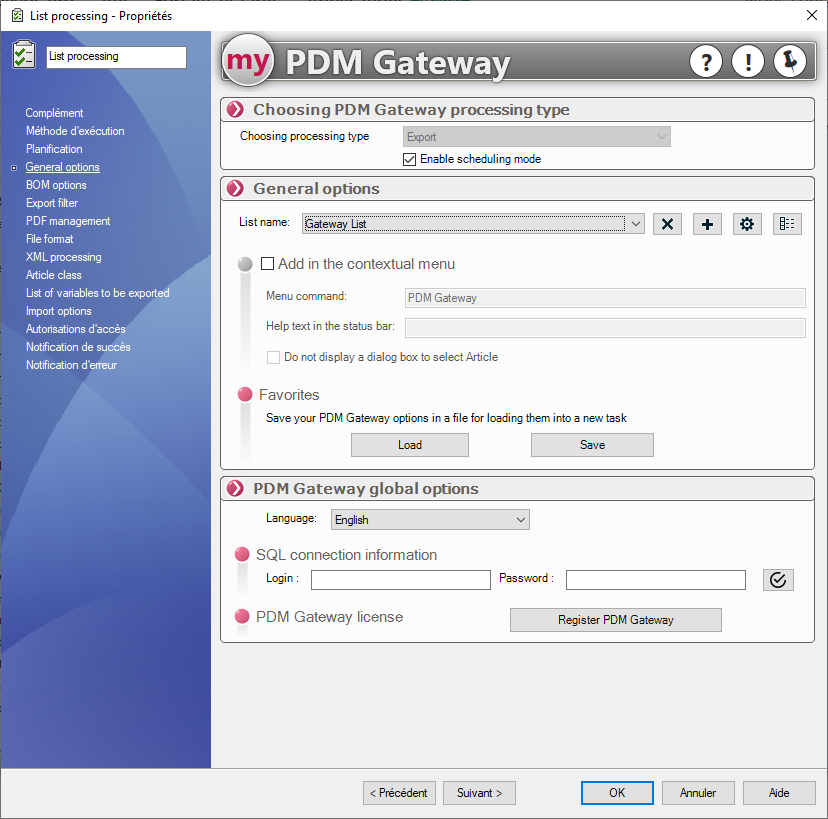Expand the General options tree node
828x819 pixels.
click(x=14, y=168)
